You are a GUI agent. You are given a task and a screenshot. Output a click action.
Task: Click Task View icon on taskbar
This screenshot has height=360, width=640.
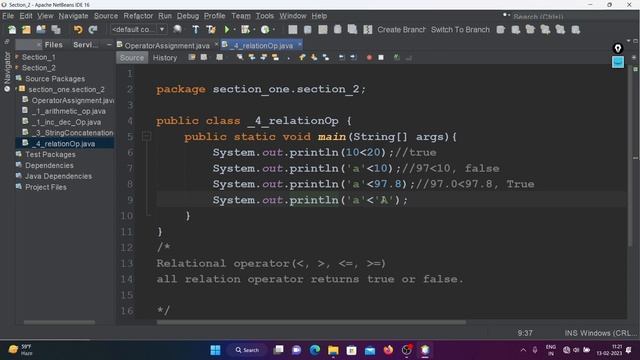(x=278, y=350)
